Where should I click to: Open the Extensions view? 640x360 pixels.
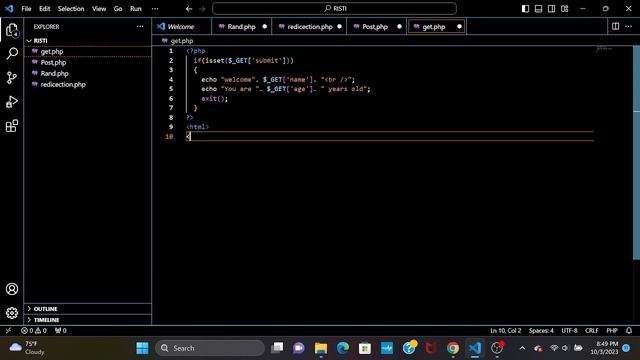(12, 126)
